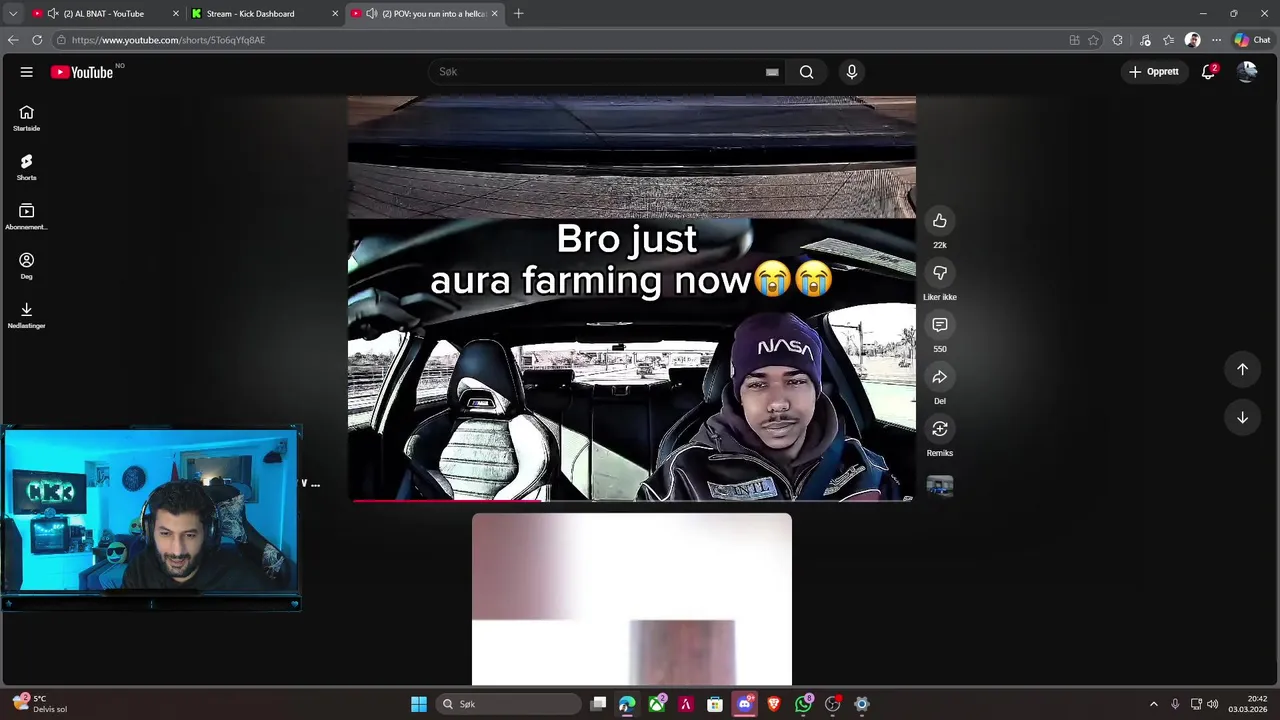Open Brave browser from the taskbar
This screenshot has height=720, width=1280.
tap(773, 704)
